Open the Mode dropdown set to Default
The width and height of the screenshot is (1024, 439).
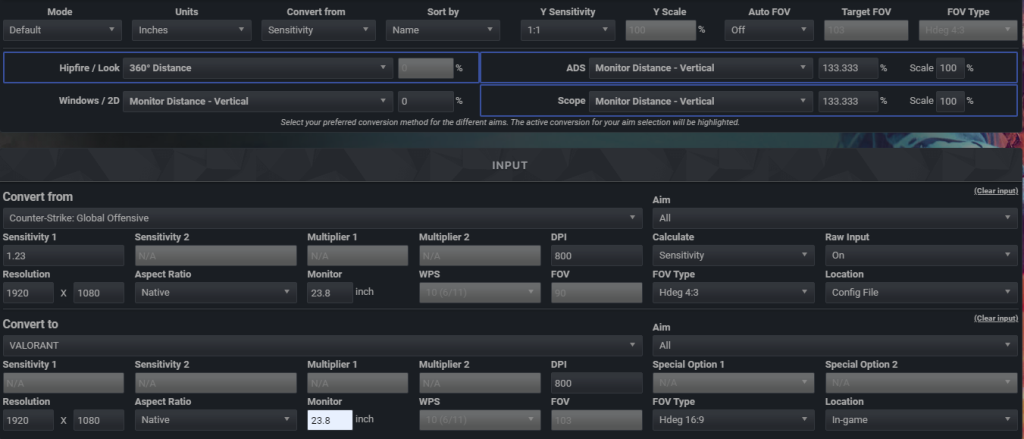point(62,30)
